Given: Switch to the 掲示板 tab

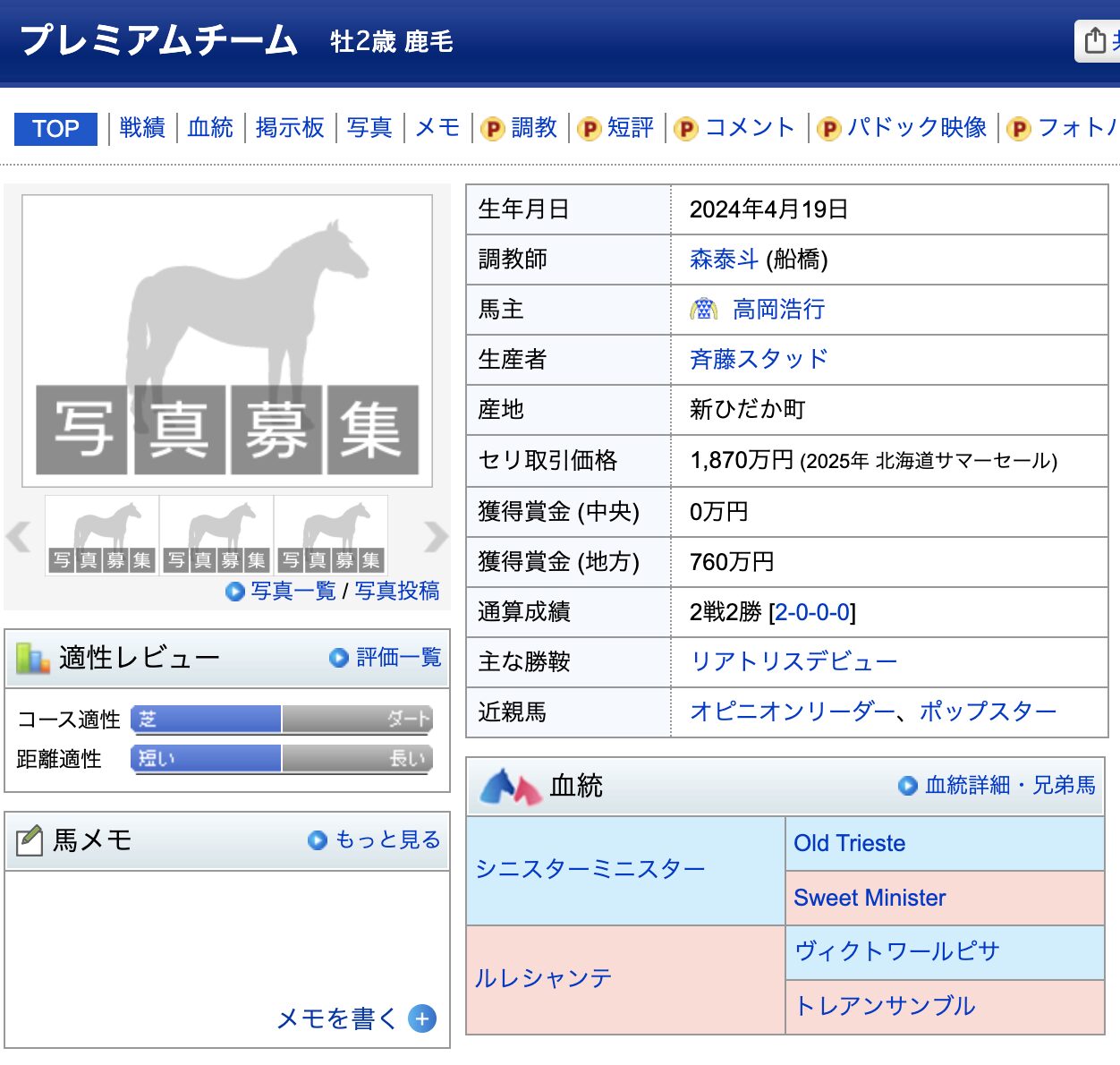Looking at the screenshot, I should pos(290,128).
